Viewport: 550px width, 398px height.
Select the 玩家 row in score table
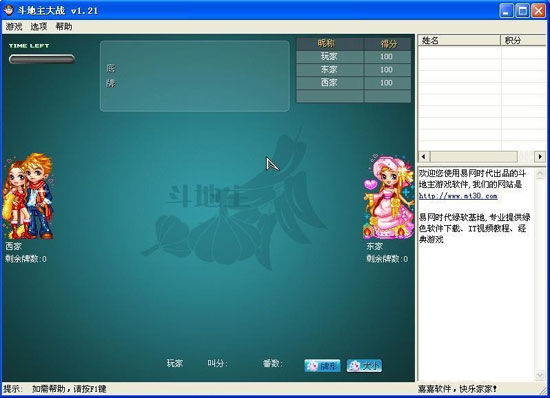pyautogui.click(x=353, y=57)
